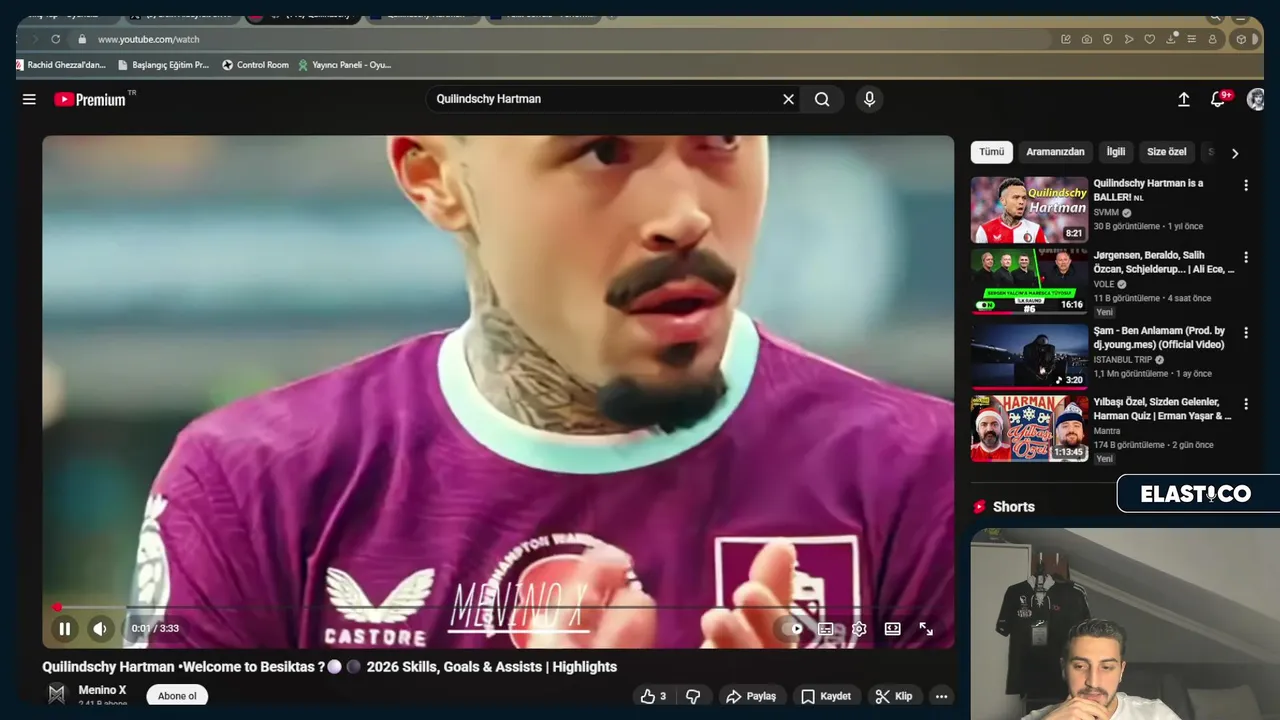Open browser screenshot camera icon
The width and height of the screenshot is (1280, 720).
tap(1086, 39)
